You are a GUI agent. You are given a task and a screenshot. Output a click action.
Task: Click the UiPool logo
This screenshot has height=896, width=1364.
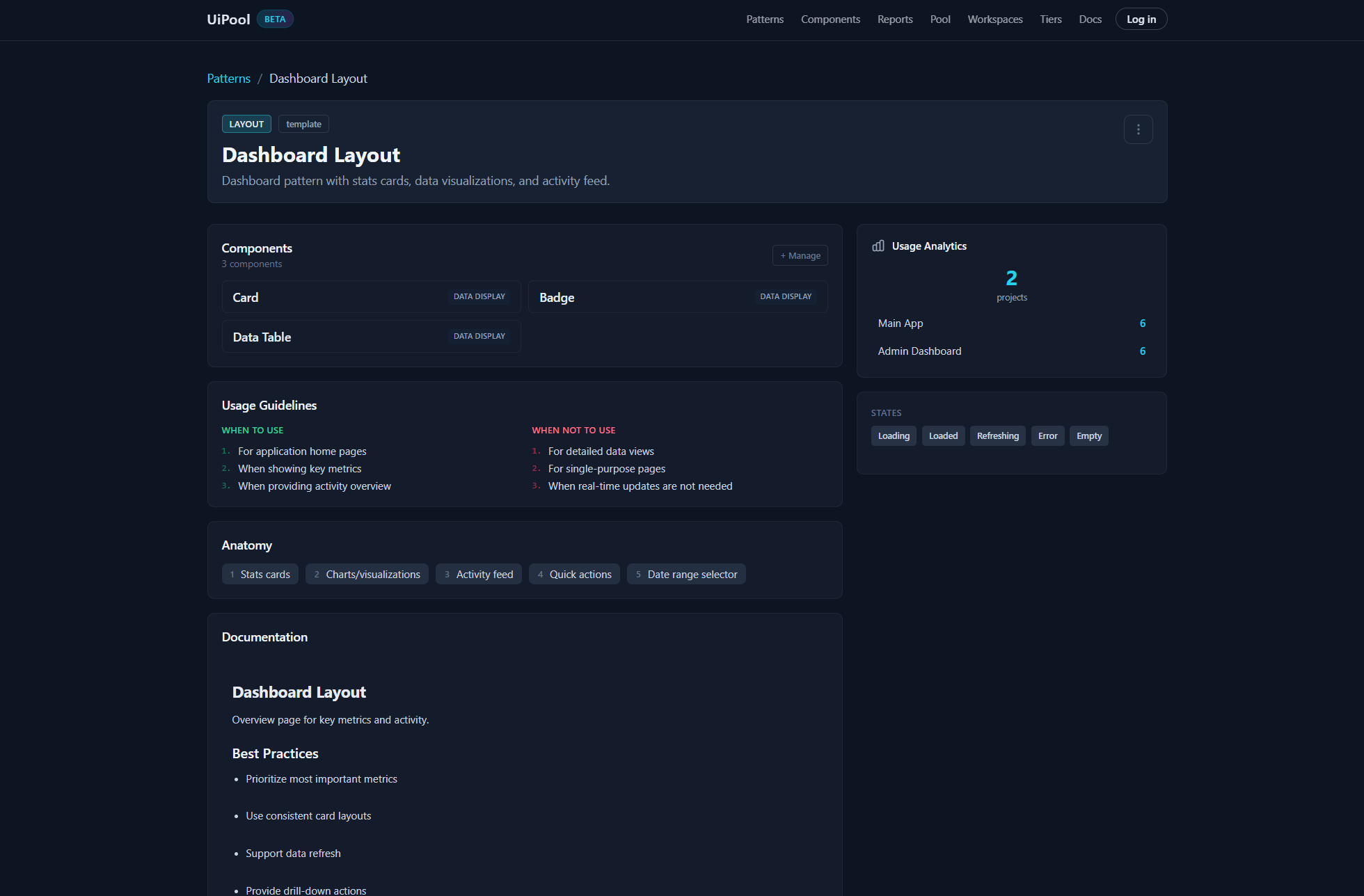click(228, 19)
